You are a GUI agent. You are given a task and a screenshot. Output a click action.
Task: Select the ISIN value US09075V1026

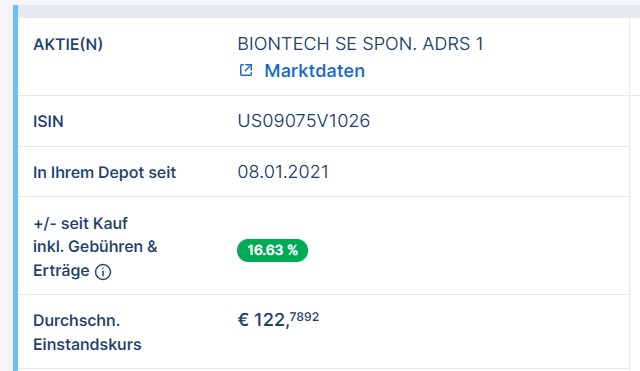304,121
